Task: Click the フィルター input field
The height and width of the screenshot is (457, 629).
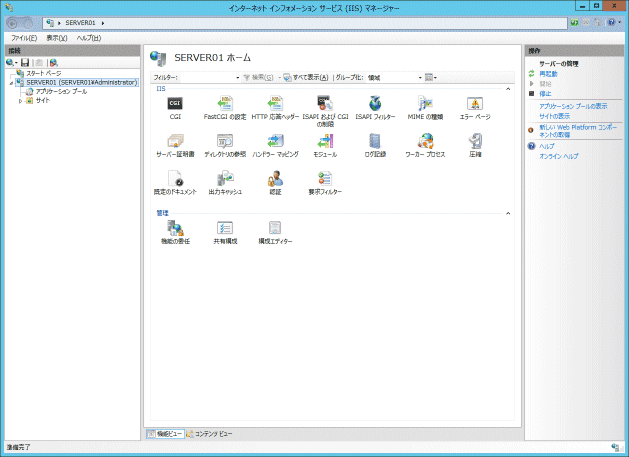Action: [x=207, y=77]
